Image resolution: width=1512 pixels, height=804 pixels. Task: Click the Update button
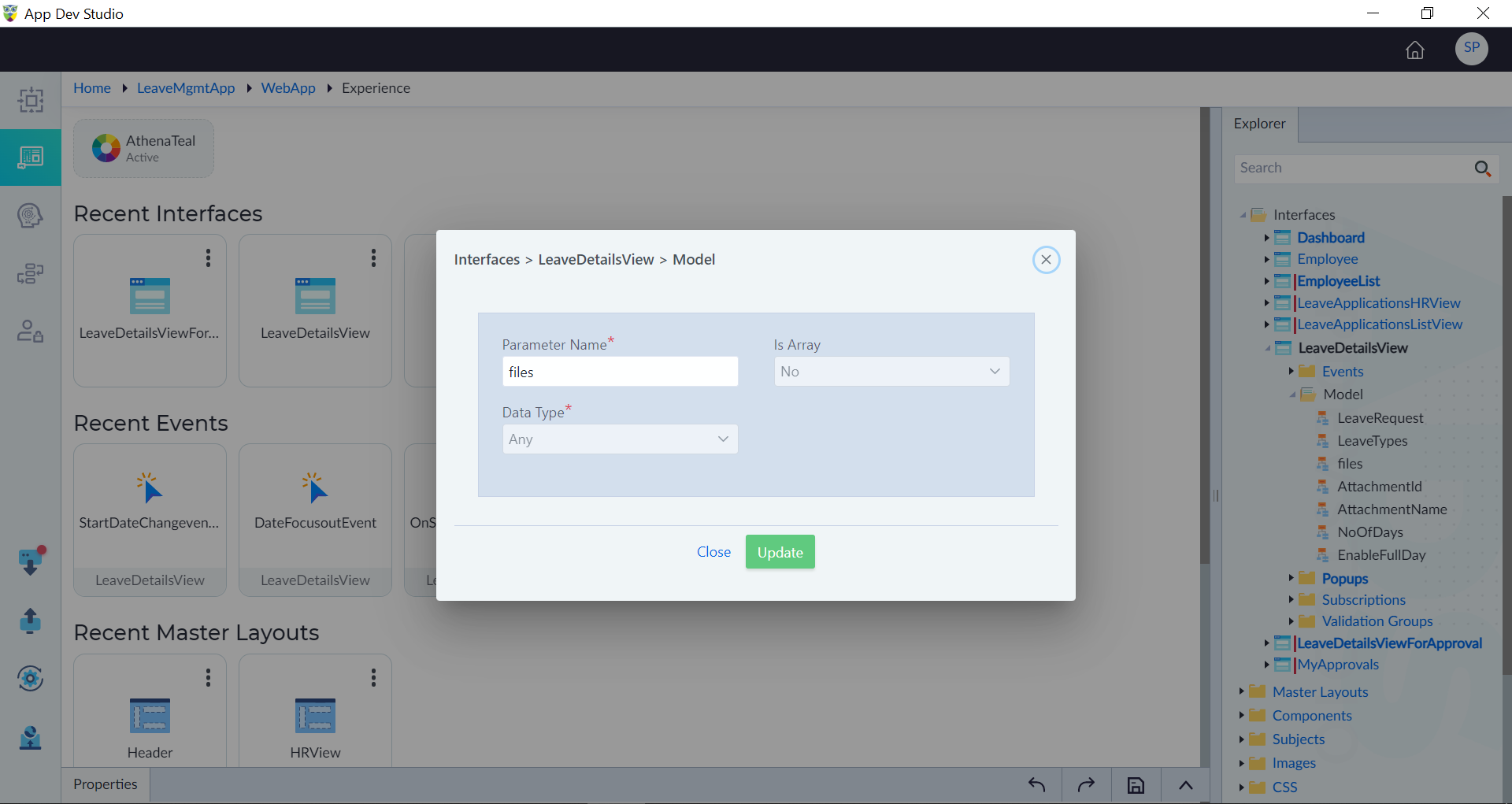(x=780, y=552)
